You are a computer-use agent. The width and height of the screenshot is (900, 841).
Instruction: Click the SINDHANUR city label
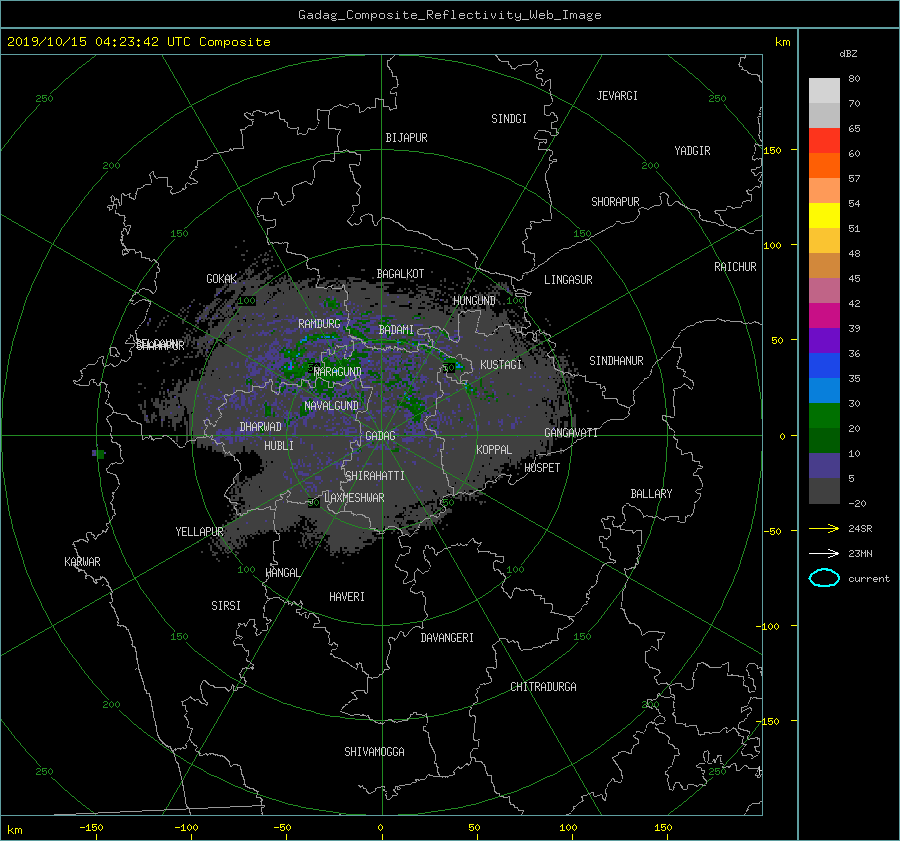tap(616, 361)
